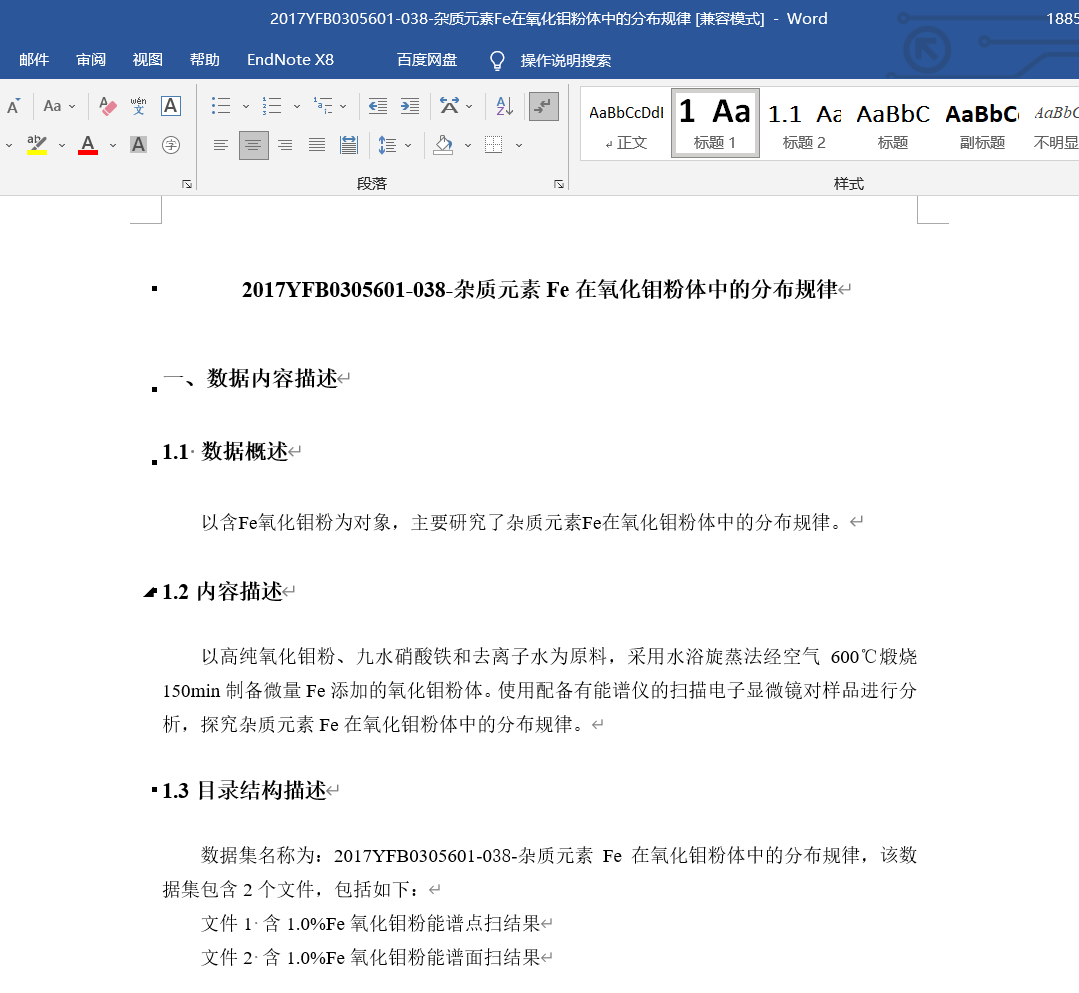The width and height of the screenshot is (1079, 993).
Task: Open the bullet library dropdown arrow
Action: pos(246,107)
